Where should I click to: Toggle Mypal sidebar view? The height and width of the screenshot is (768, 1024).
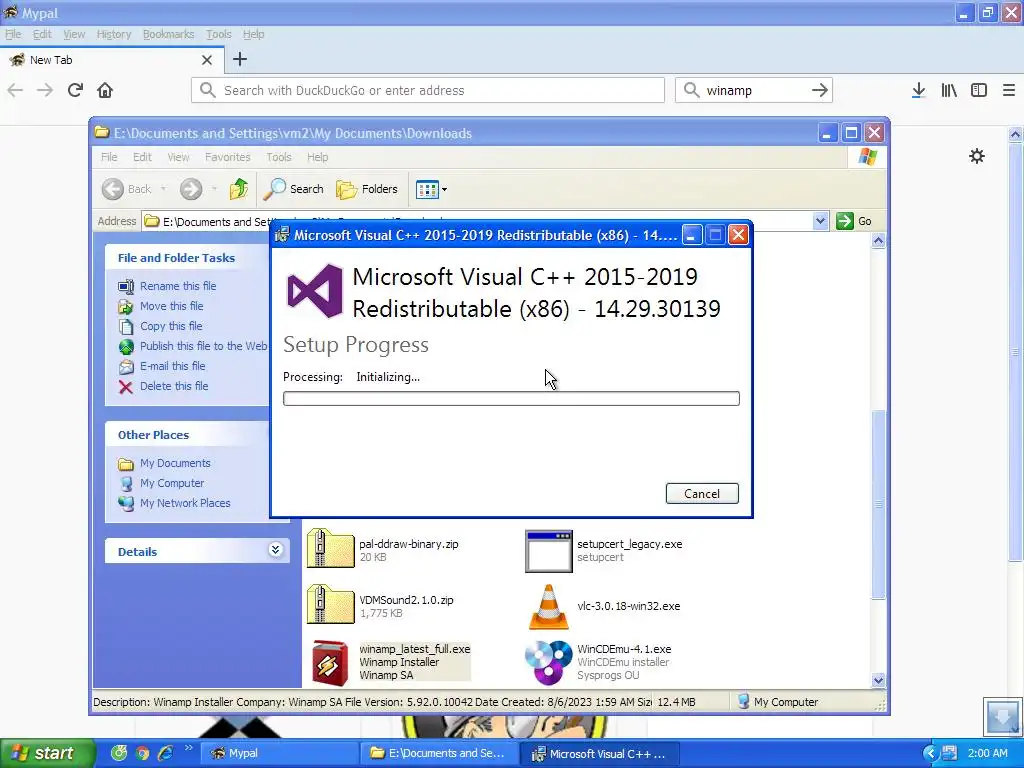979,90
